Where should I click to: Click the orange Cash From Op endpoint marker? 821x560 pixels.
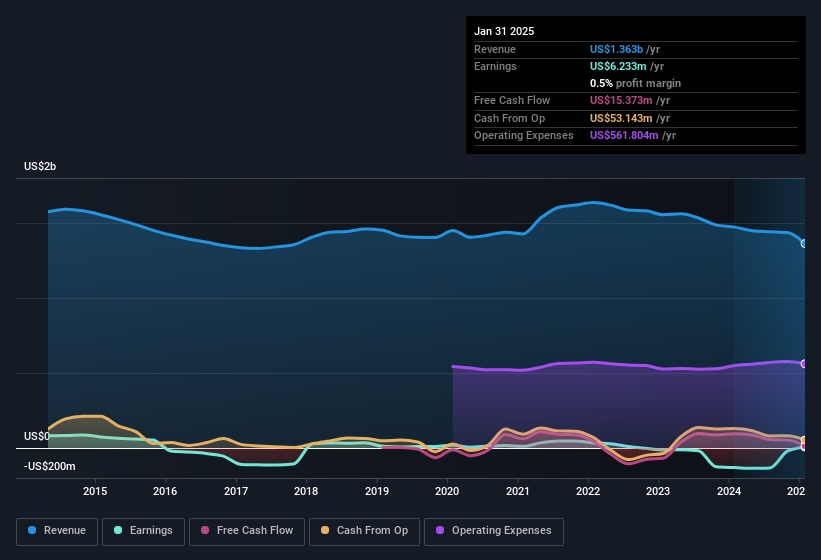[803, 440]
